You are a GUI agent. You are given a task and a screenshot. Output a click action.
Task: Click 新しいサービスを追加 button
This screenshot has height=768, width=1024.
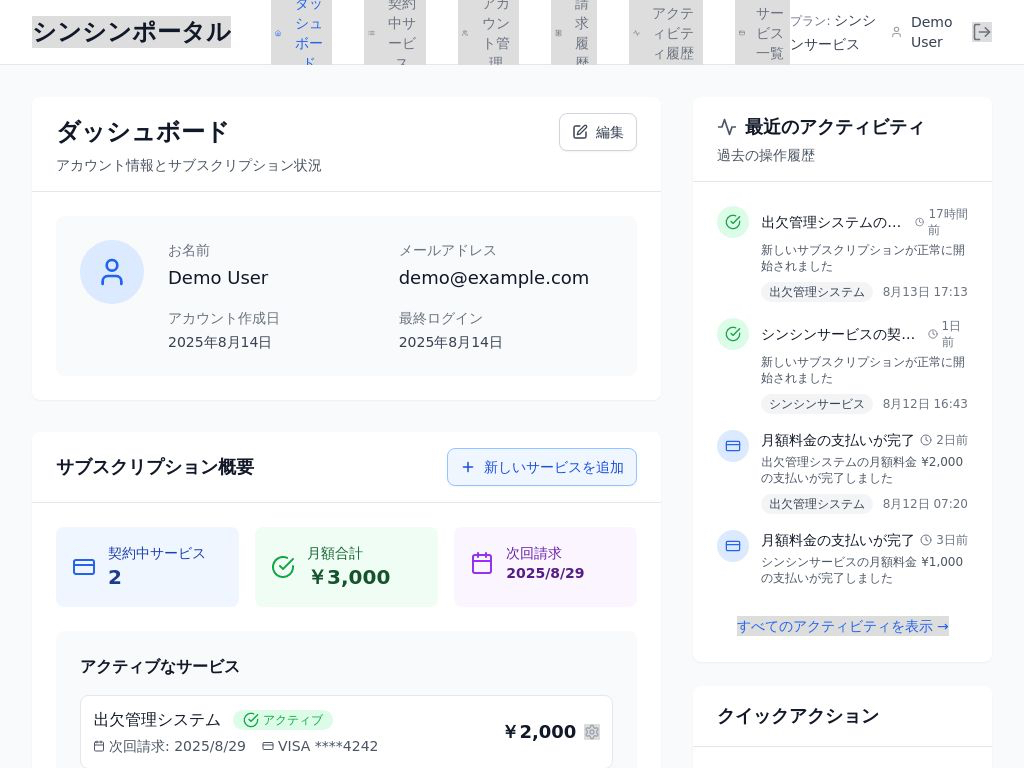[x=541, y=467]
